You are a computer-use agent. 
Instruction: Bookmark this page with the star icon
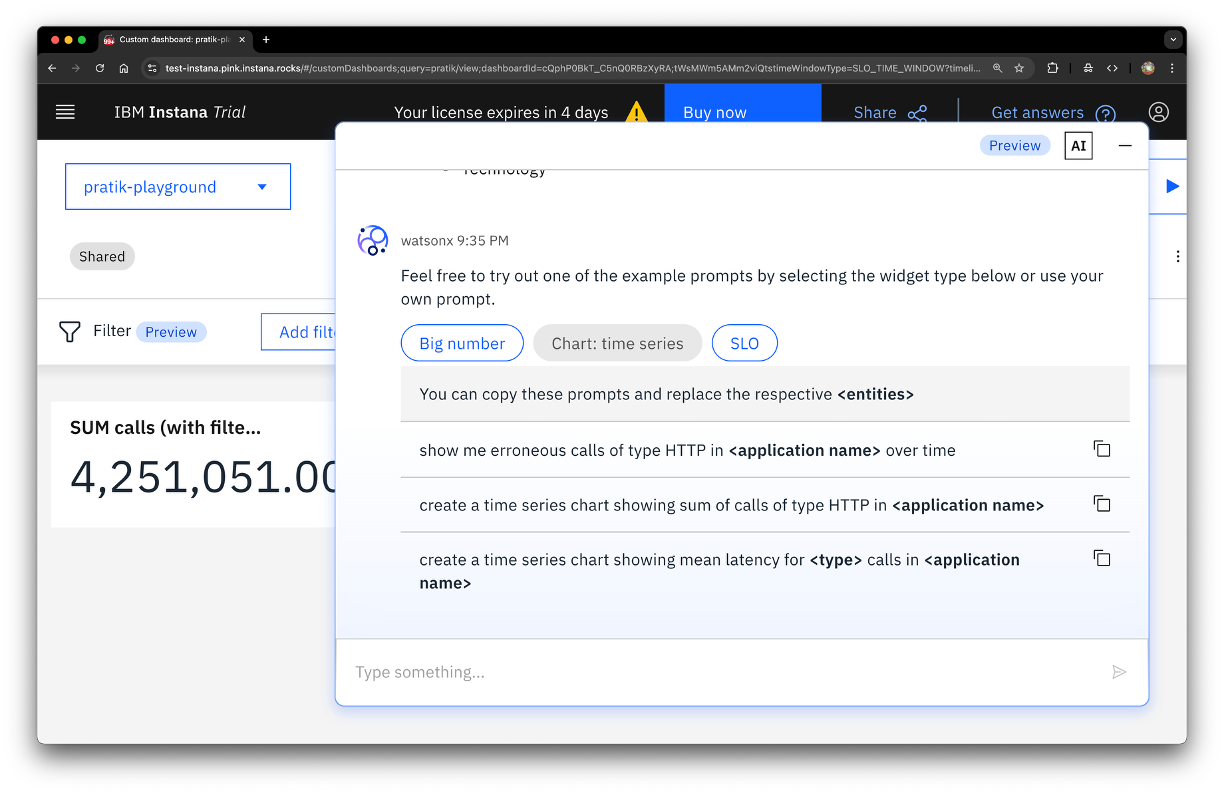1019,68
